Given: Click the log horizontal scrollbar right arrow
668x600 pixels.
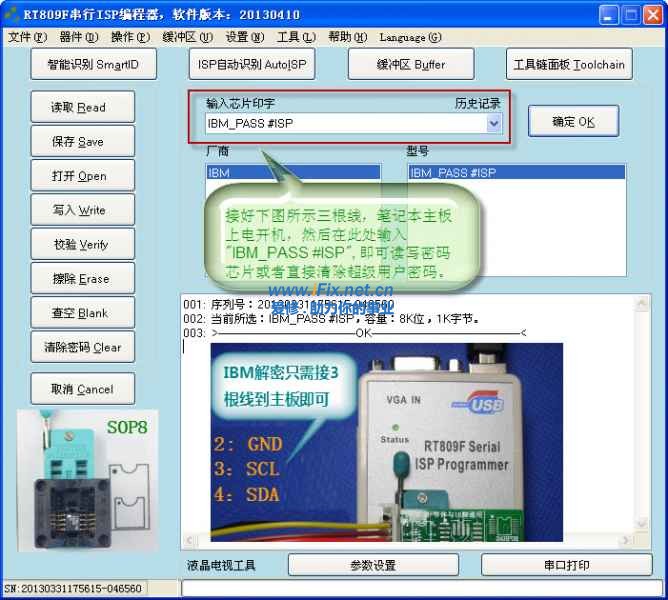Looking at the screenshot, I should (626, 541).
